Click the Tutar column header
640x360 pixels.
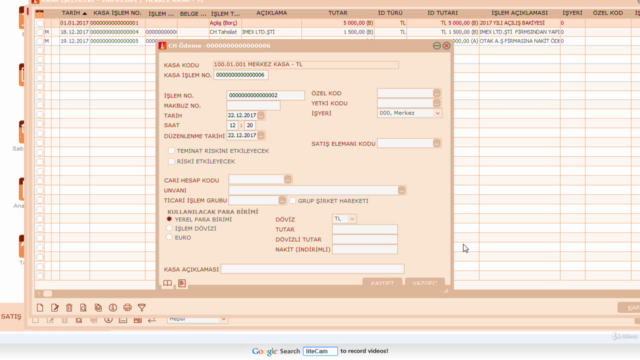click(x=338, y=13)
